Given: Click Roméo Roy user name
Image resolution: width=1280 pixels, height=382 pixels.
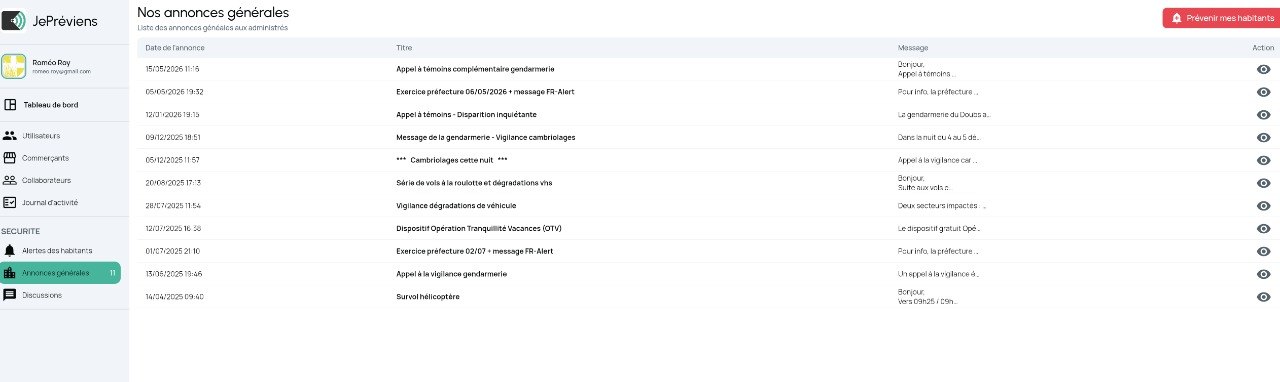Looking at the screenshot, I should pos(52,62).
